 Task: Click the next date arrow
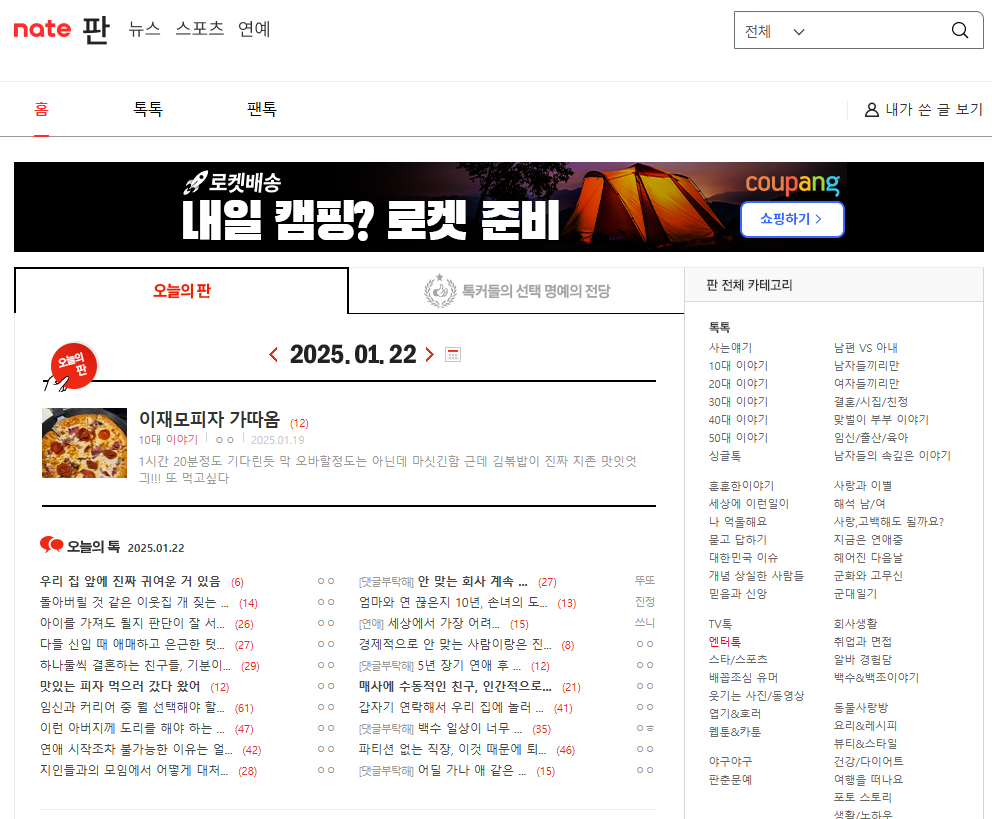tap(430, 354)
